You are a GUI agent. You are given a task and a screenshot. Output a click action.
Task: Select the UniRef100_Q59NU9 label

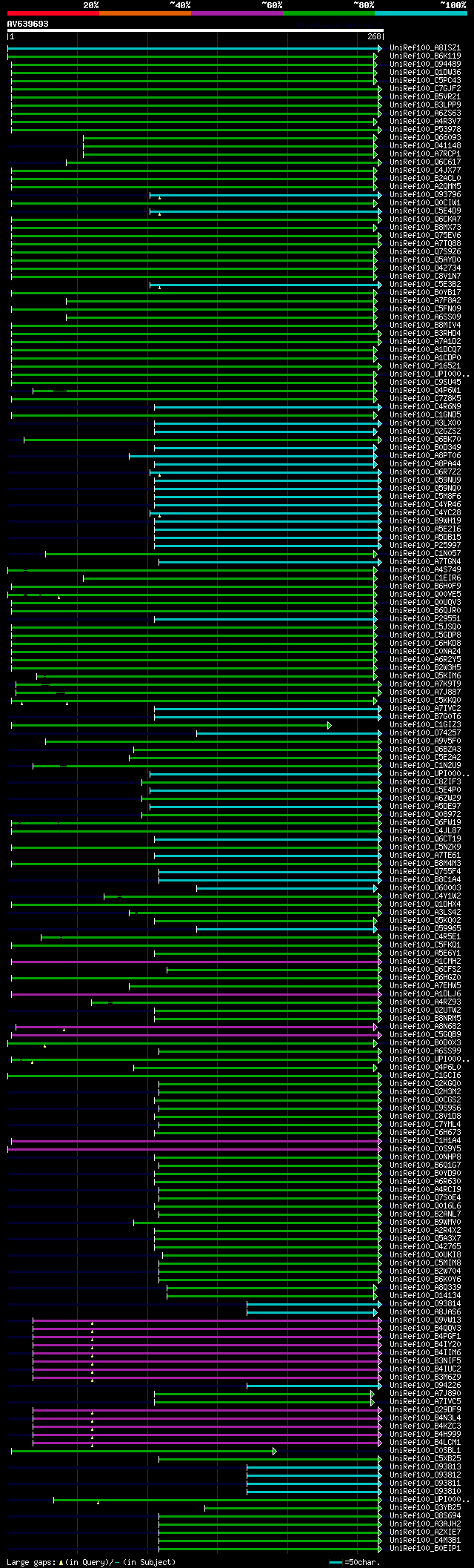tap(425, 480)
